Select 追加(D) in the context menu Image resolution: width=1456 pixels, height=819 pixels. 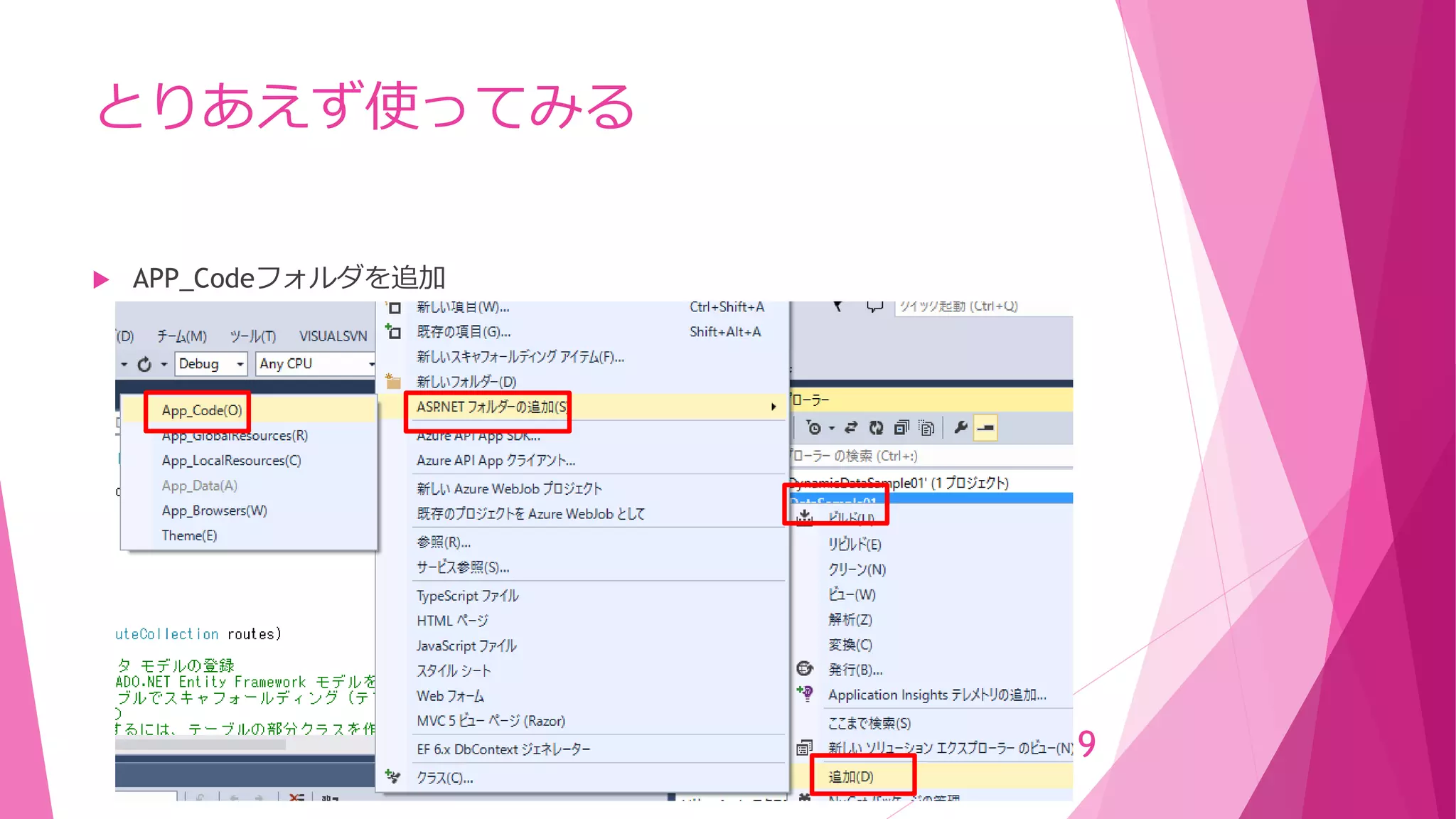pyautogui.click(x=851, y=776)
